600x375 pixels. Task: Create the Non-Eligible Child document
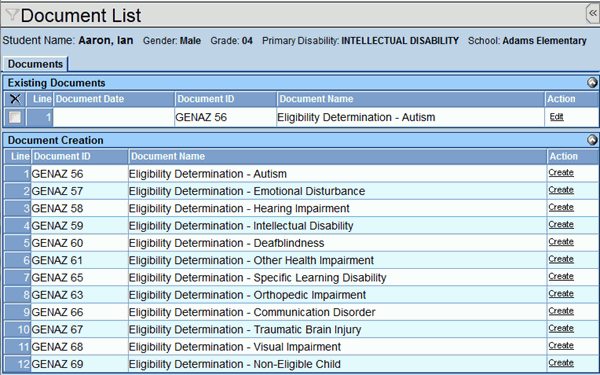[561, 363]
